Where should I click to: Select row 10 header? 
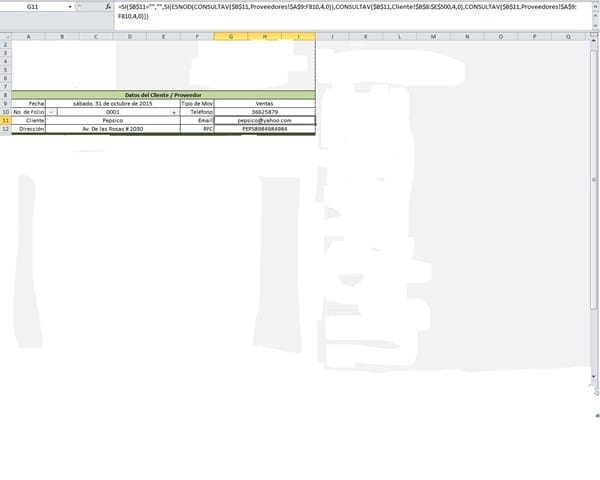click(x=5, y=112)
